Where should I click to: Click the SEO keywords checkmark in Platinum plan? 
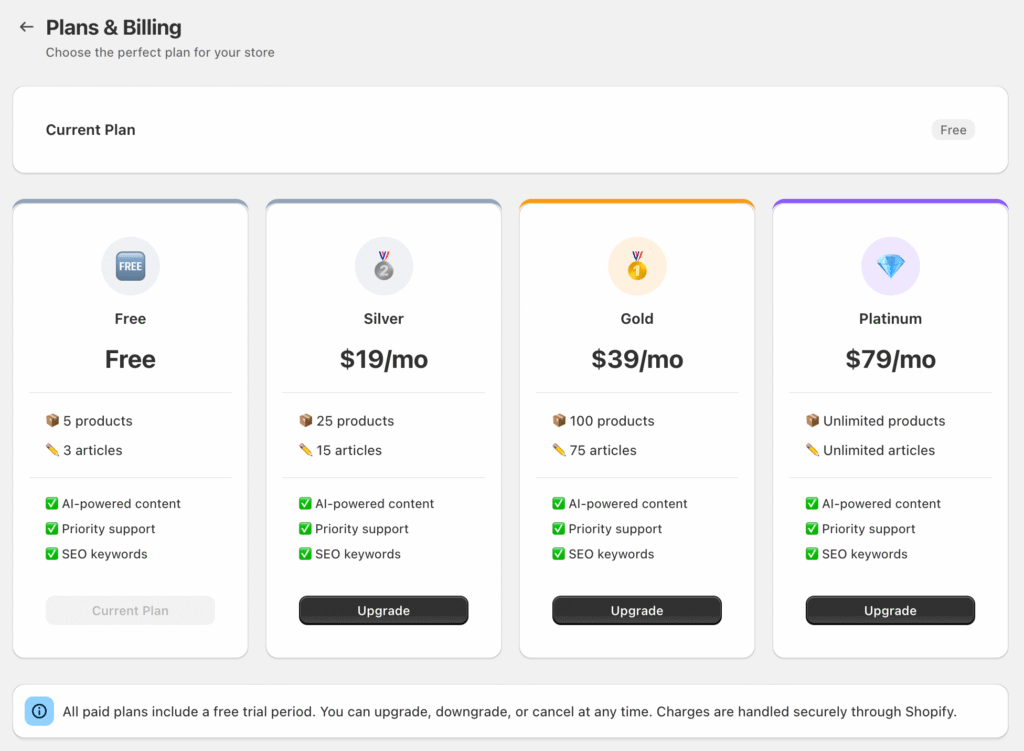[x=812, y=554]
